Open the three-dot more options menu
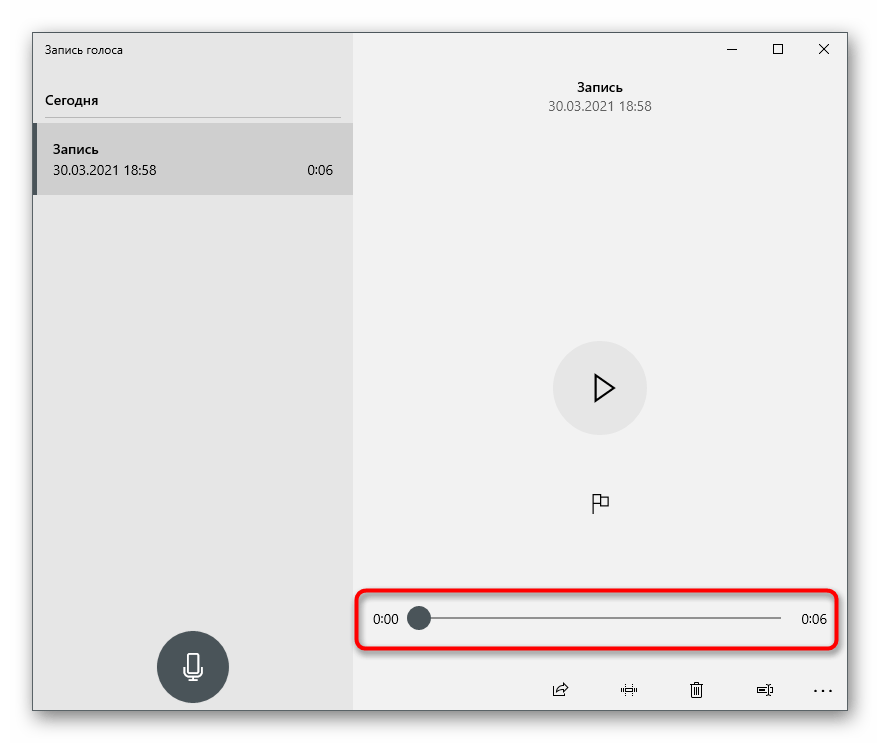880x743 pixels. tap(823, 689)
